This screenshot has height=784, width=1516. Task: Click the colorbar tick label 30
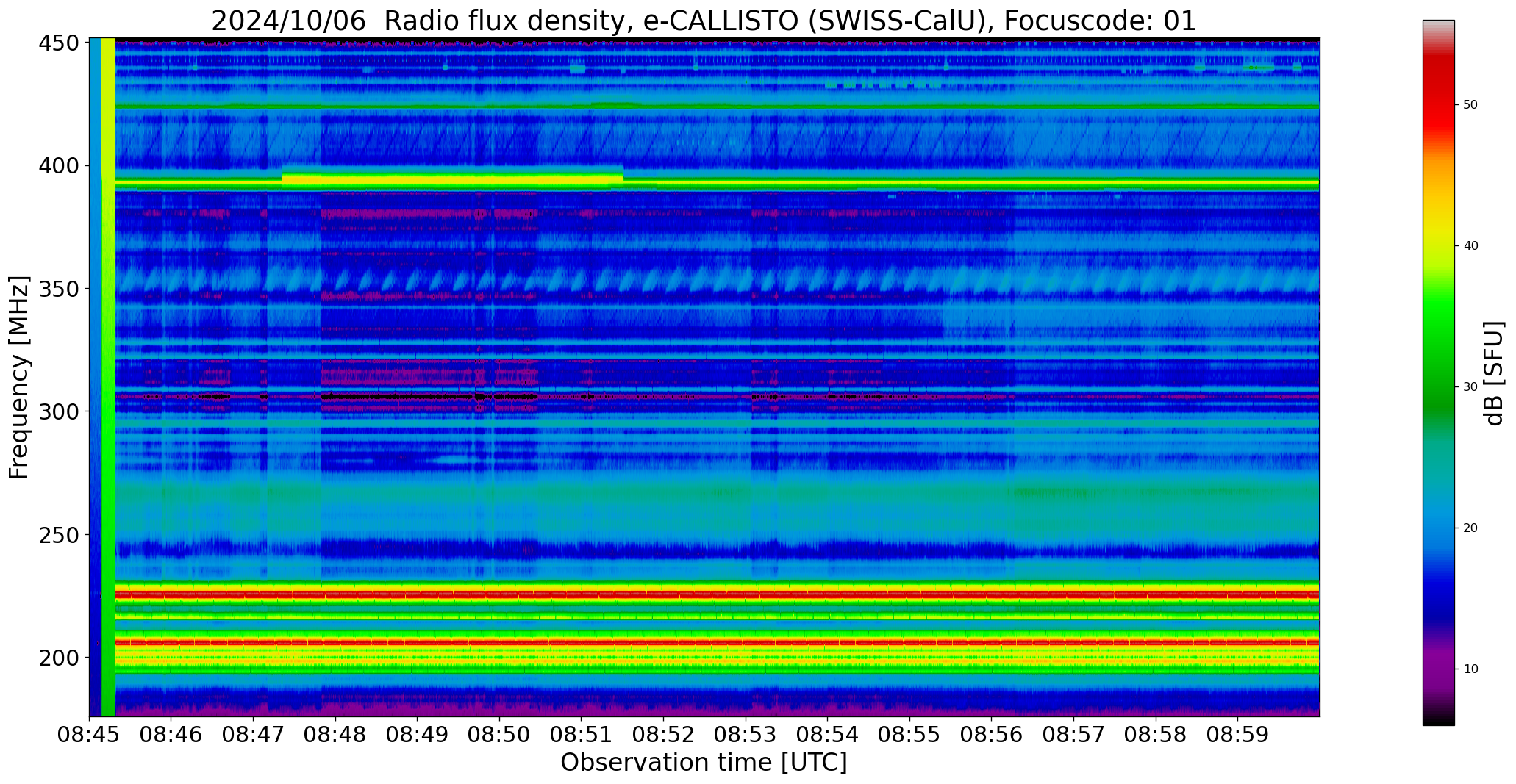[x=1470, y=387]
